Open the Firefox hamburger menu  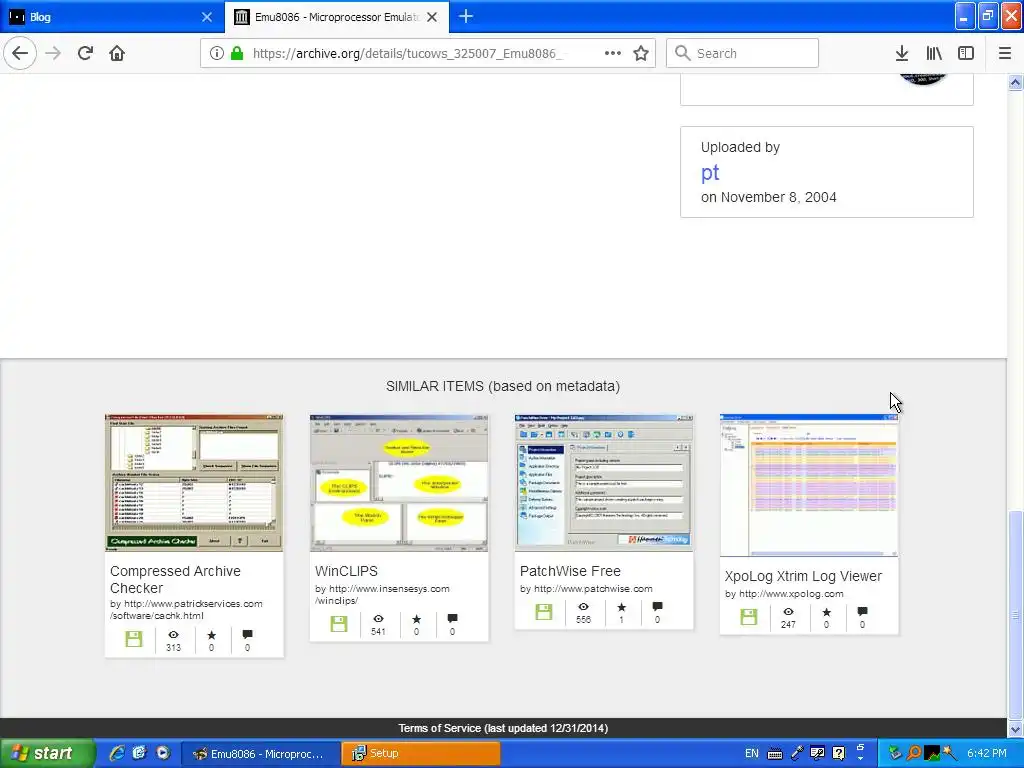1005,53
